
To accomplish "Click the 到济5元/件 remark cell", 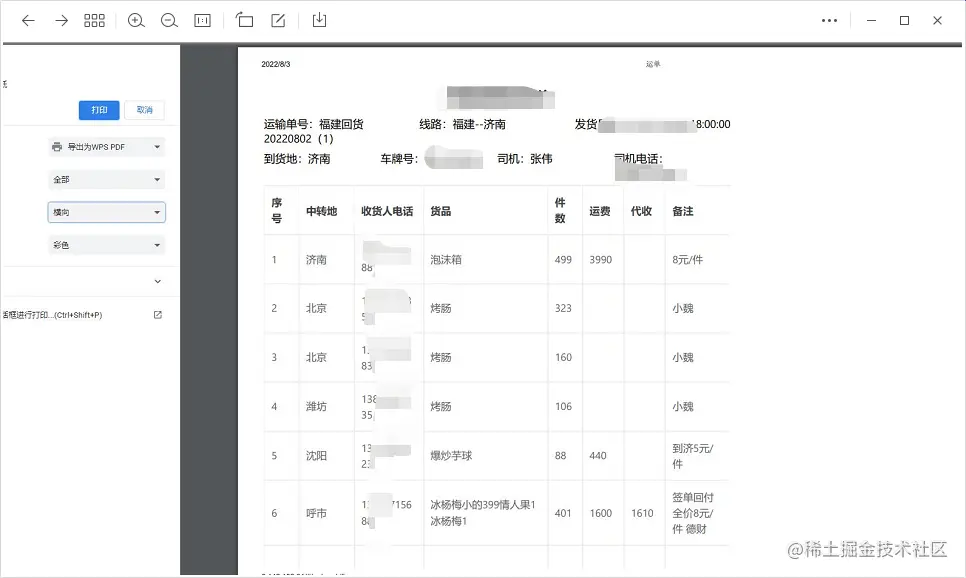I will (x=692, y=456).
